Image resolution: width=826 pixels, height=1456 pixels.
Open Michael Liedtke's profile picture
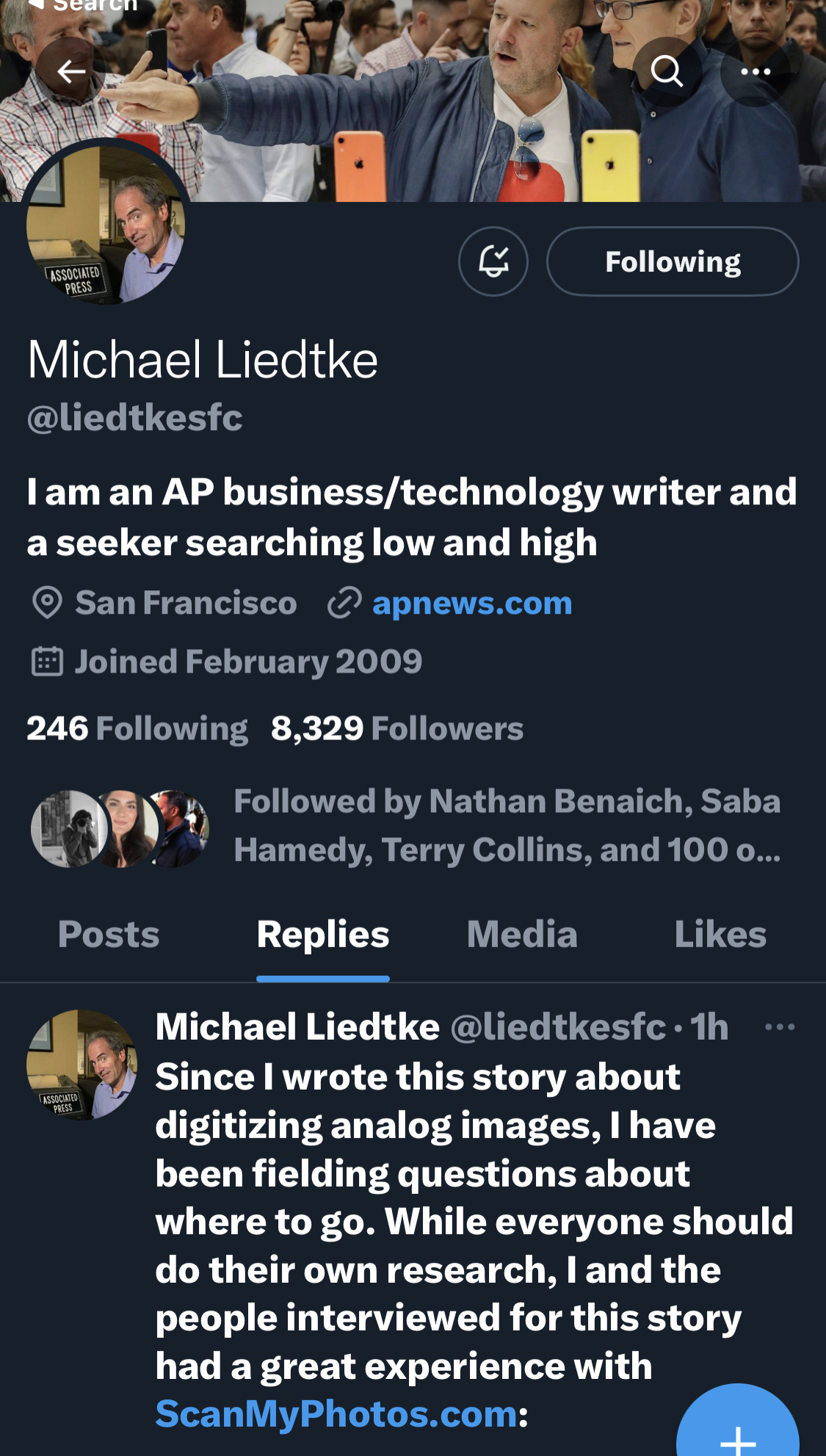tap(106, 225)
